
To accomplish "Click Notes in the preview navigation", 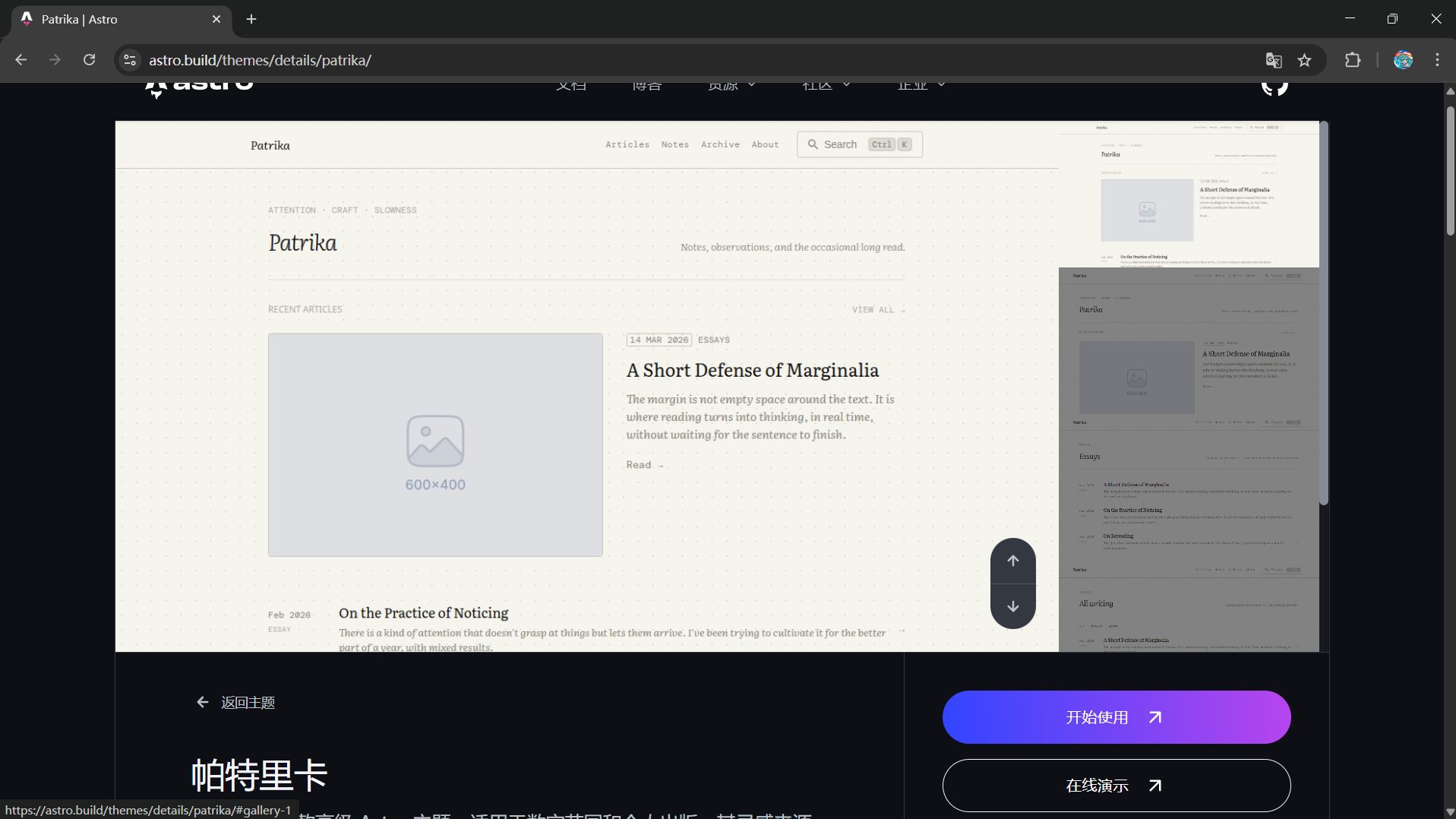I will [x=675, y=144].
